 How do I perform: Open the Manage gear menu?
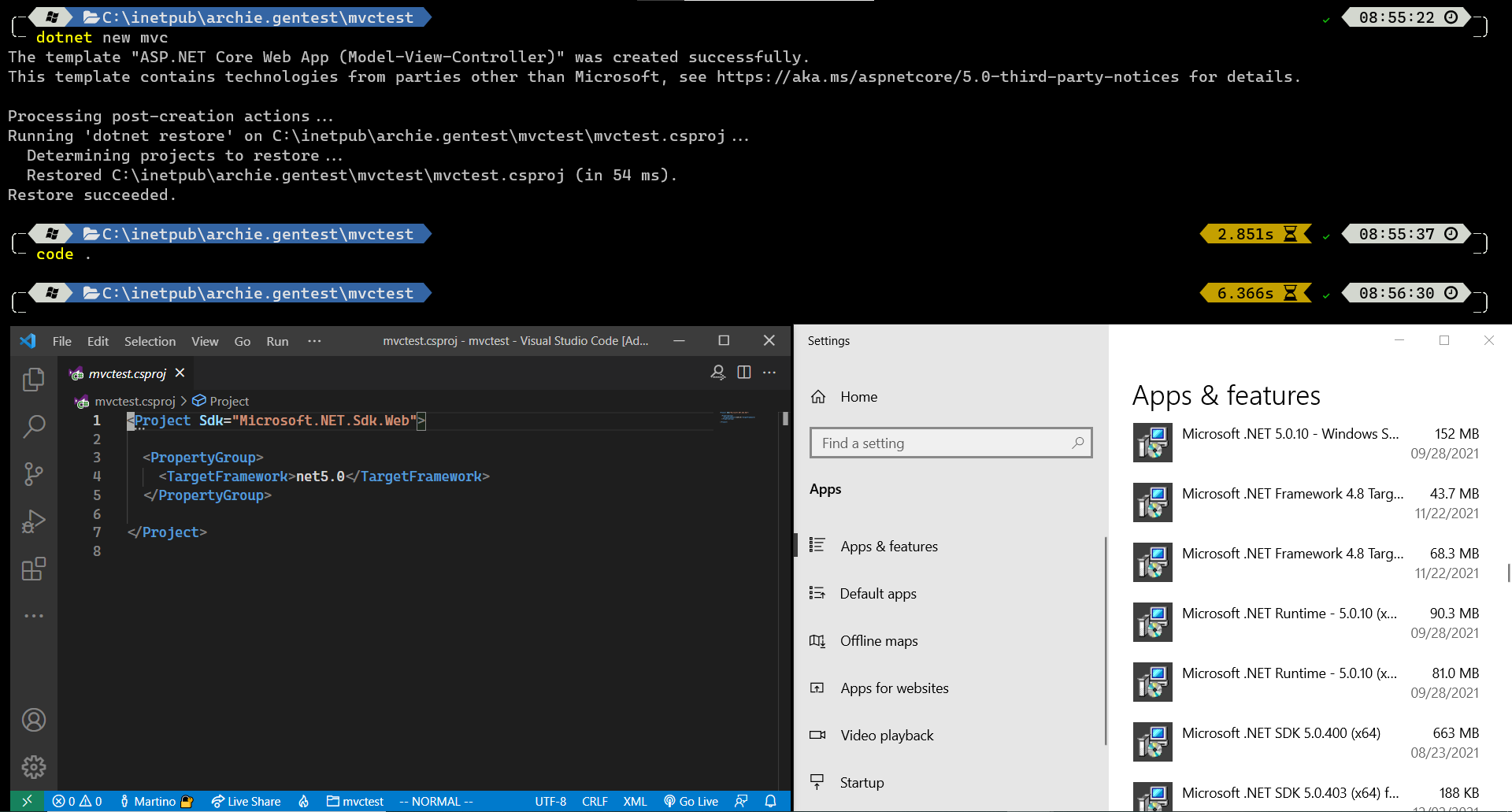coord(33,766)
